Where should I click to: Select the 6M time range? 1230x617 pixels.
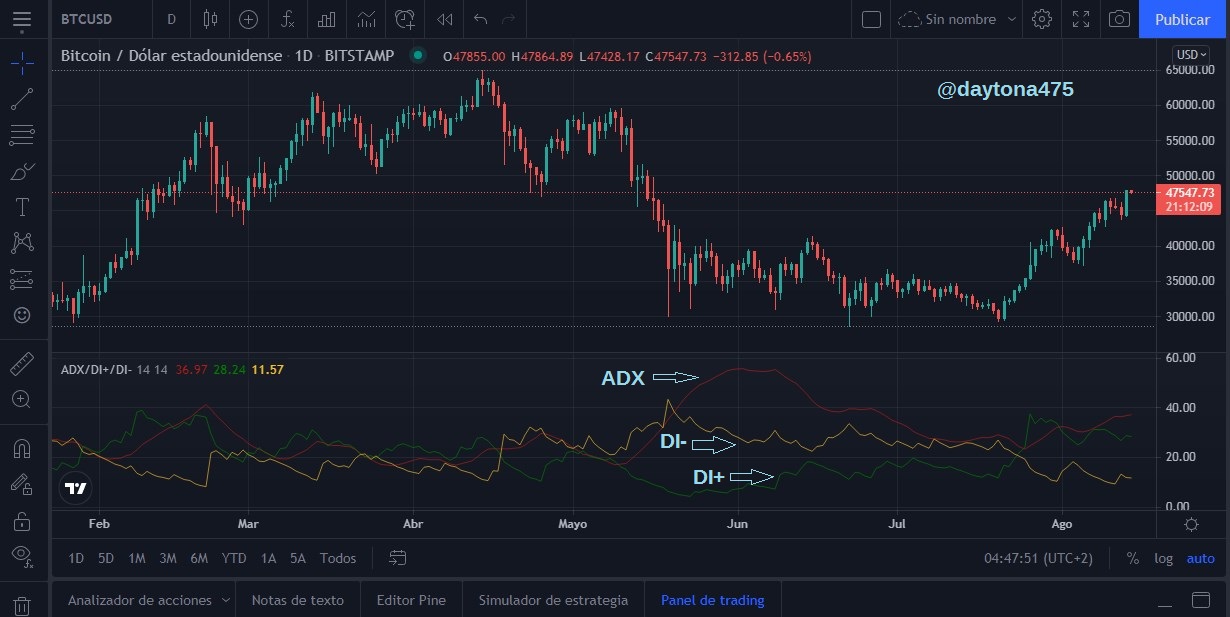pos(198,558)
